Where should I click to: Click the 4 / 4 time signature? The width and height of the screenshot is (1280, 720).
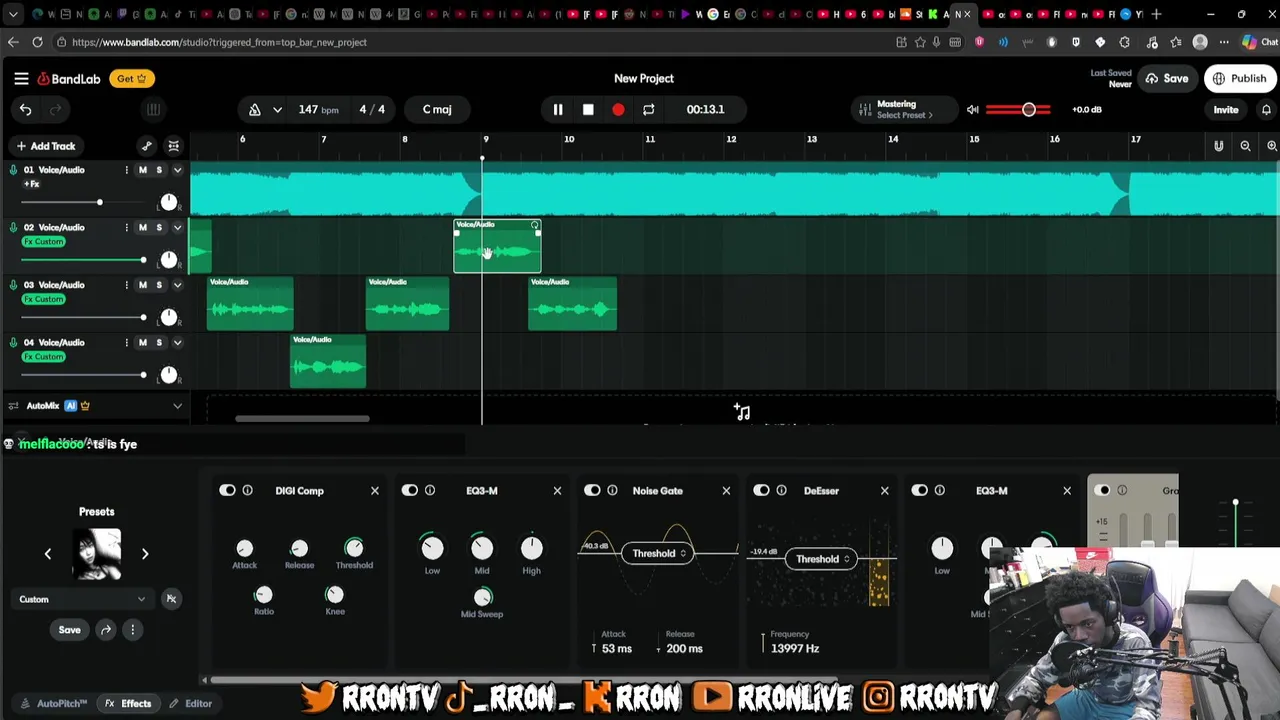point(372,110)
